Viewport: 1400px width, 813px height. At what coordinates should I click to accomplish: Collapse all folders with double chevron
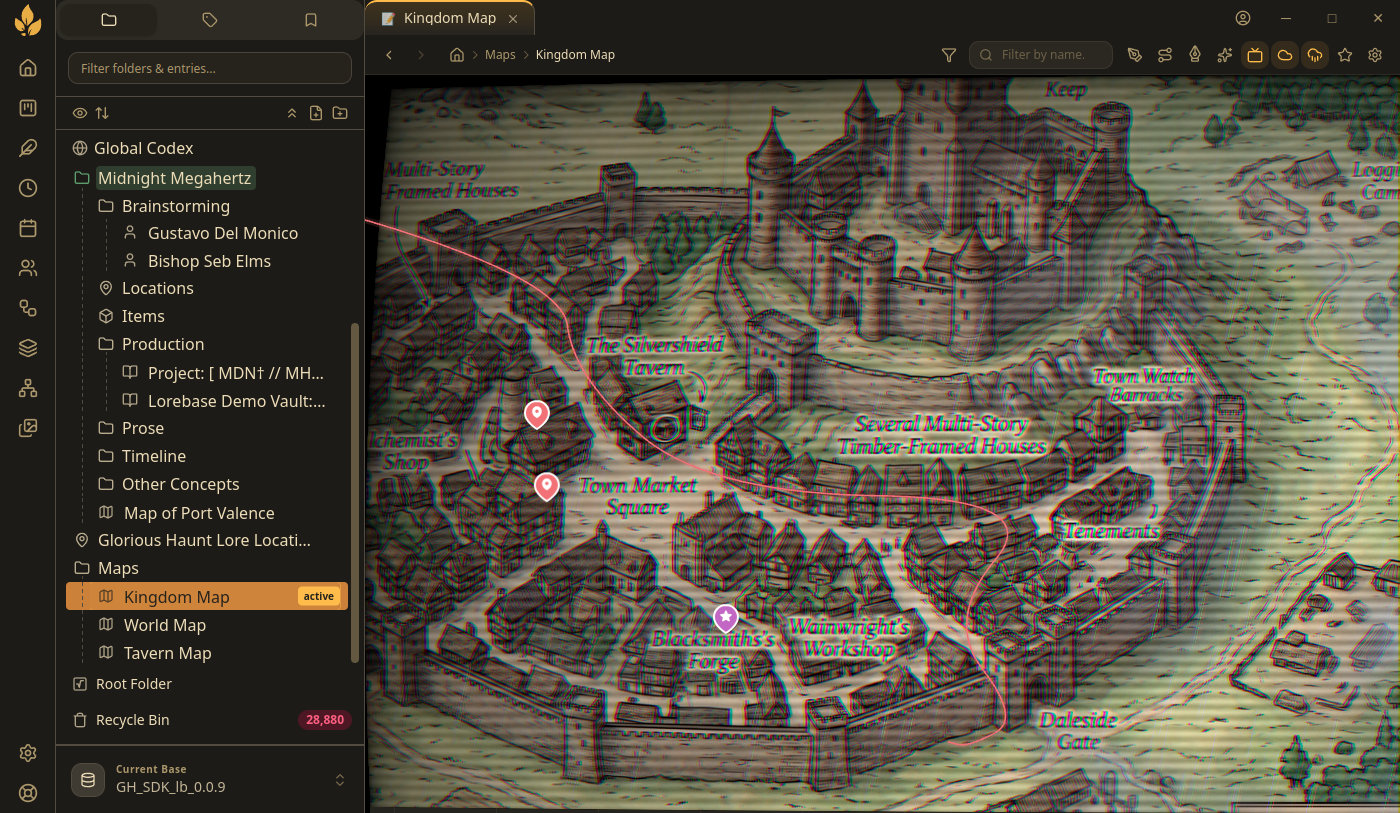pos(292,113)
